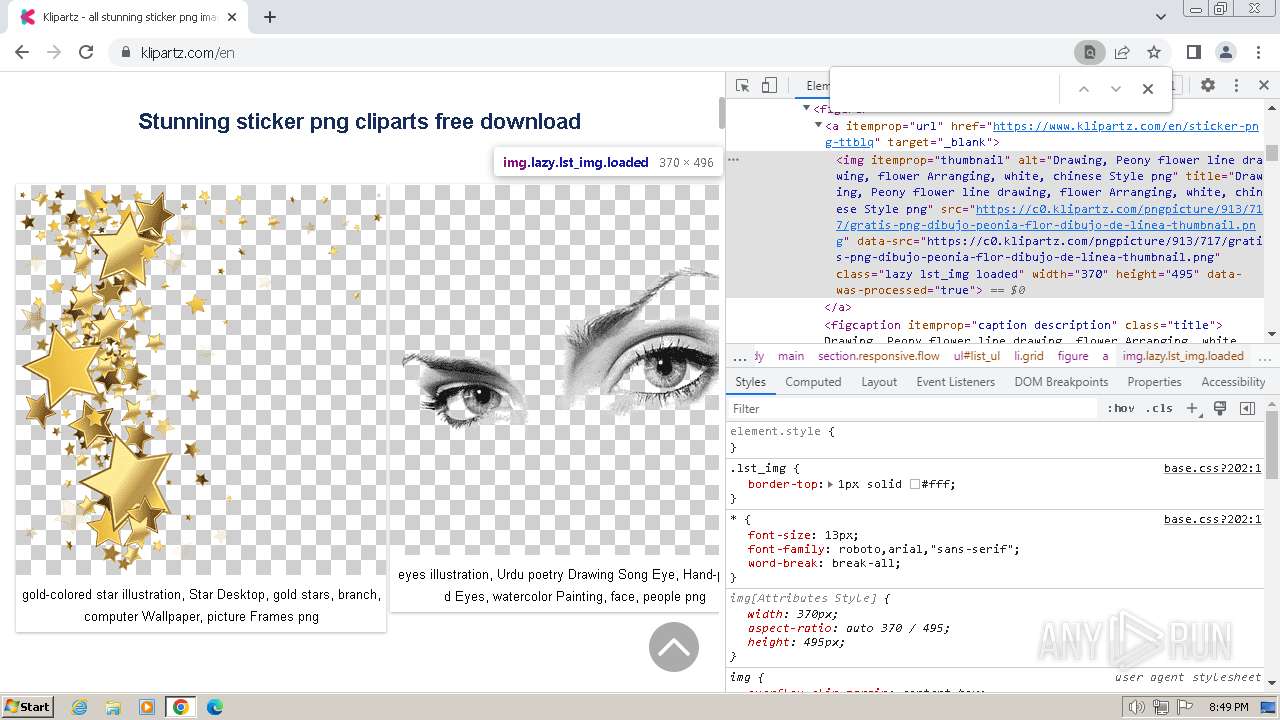The image size is (1280, 720).
Task: Launch Internet Explorer from taskbar
Action: 80,707
